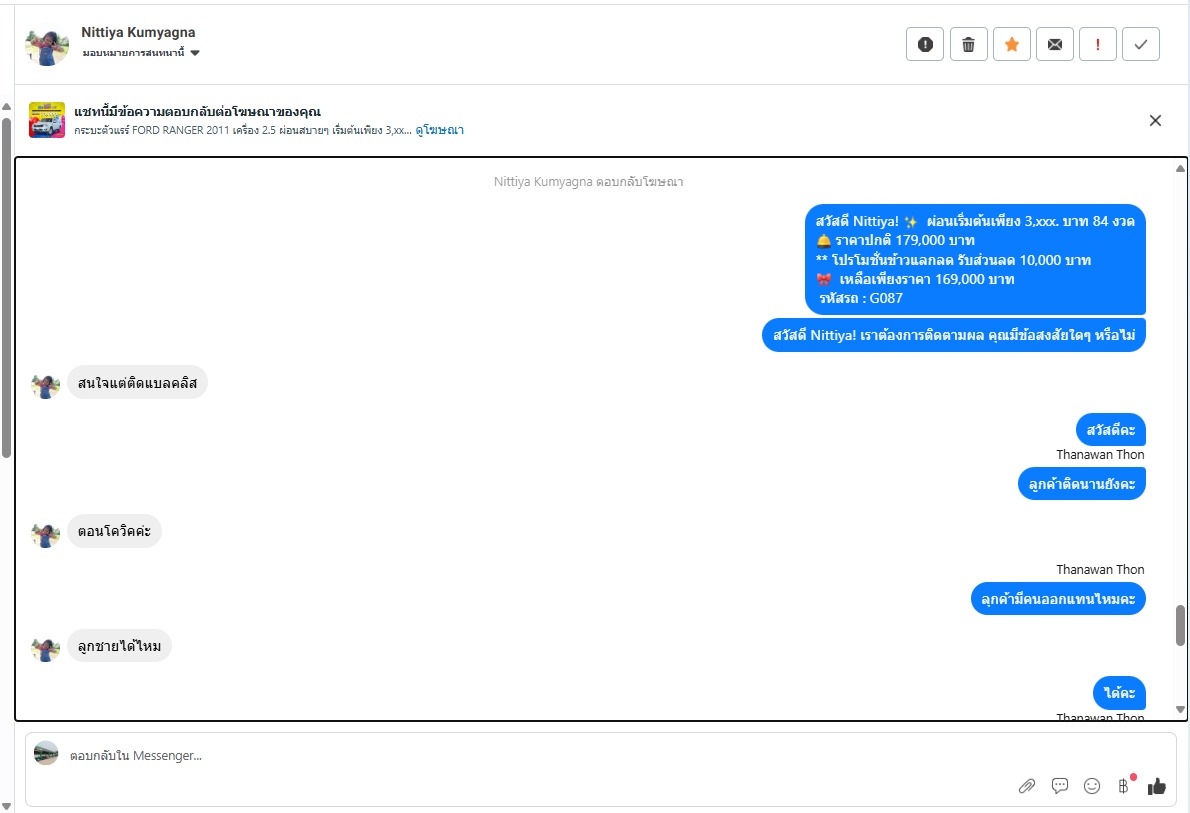Viewport: 1190px width, 813px height.
Task: Click the Nittiya Kumyagna ตอบกลับโฆษณา notice
Action: click(588, 181)
